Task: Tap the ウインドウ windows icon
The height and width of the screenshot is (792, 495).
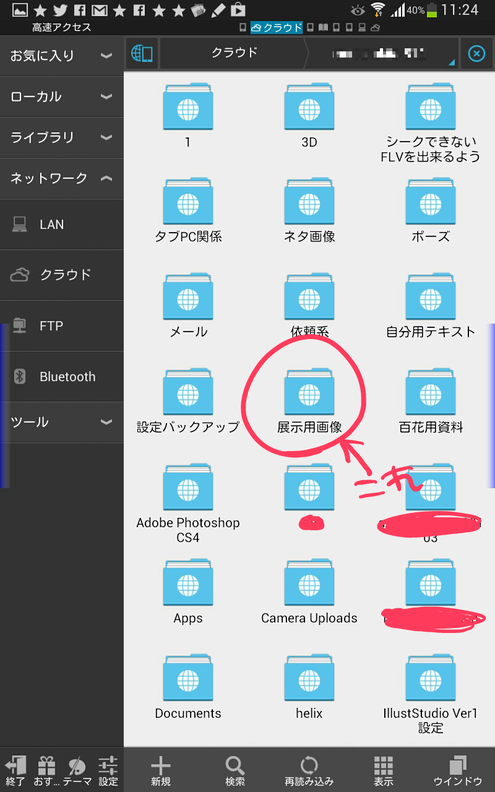Action: [457, 765]
